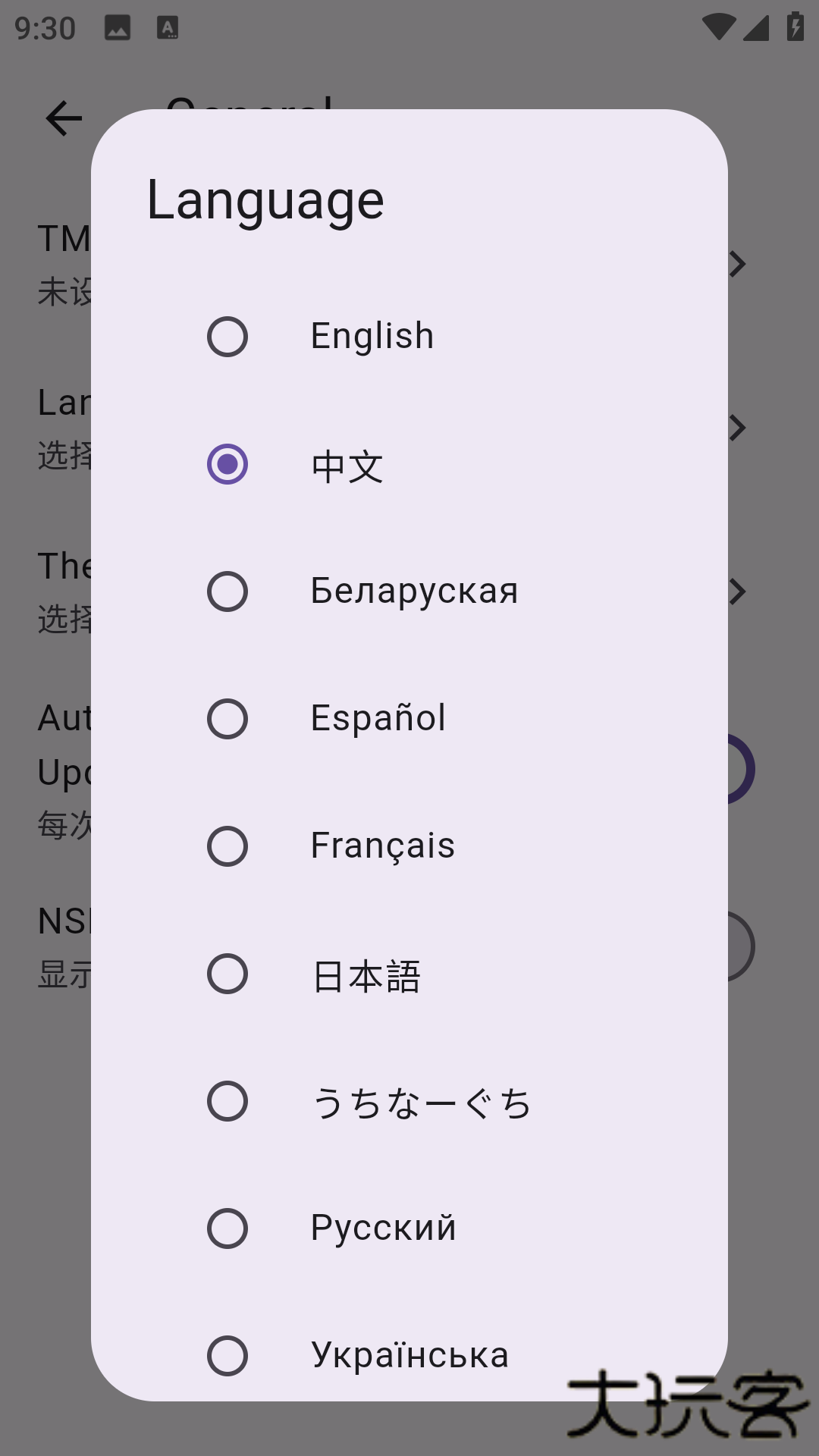Pick the Español radio button
This screenshot has height=1456, width=819.
pos(227,719)
